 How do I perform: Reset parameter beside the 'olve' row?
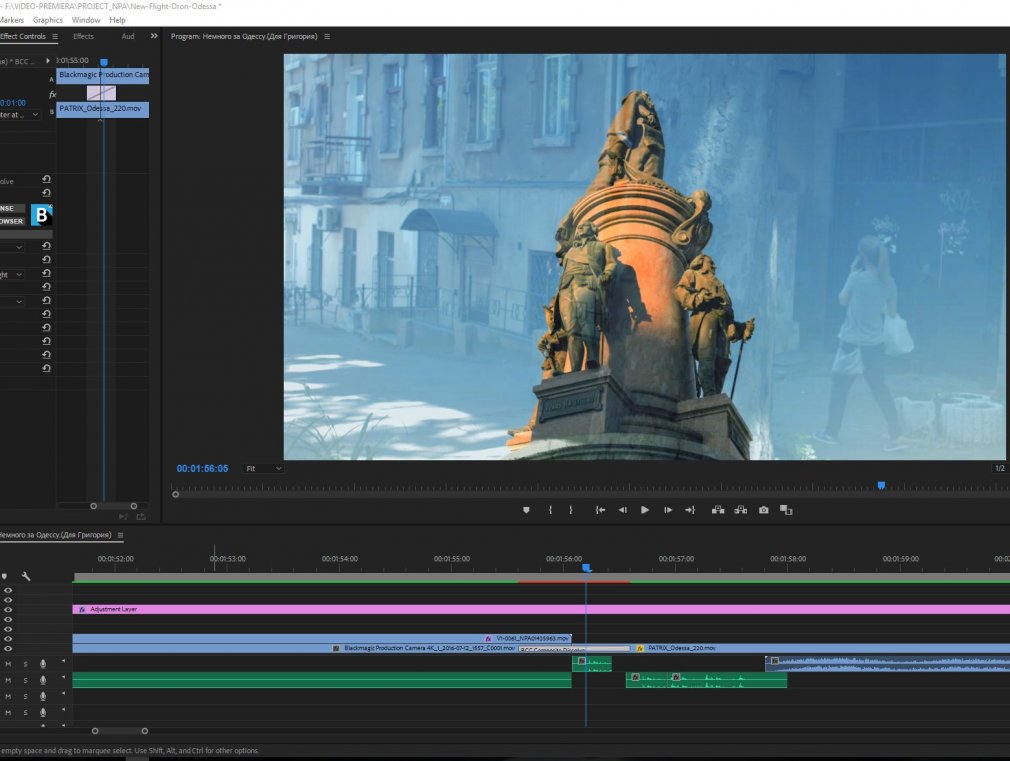pos(46,179)
